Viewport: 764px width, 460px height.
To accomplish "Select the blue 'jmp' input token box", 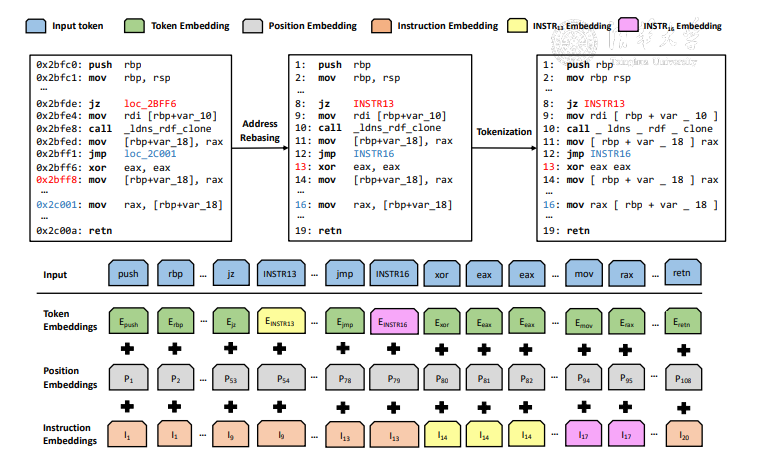I will tap(344, 273).
